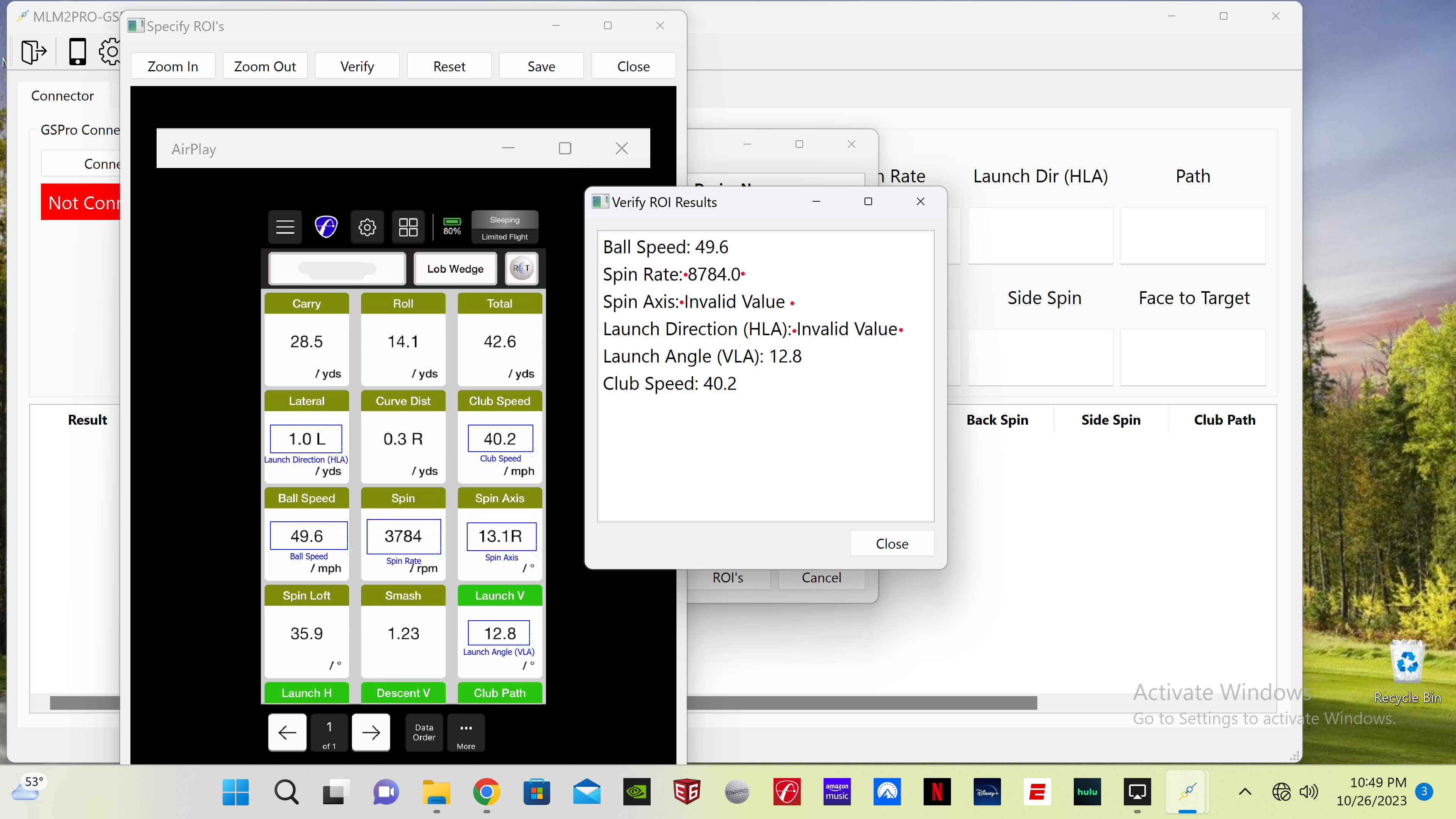The image size is (1456, 819).
Task: Show hidden system tray icons
Action: 1244,792
